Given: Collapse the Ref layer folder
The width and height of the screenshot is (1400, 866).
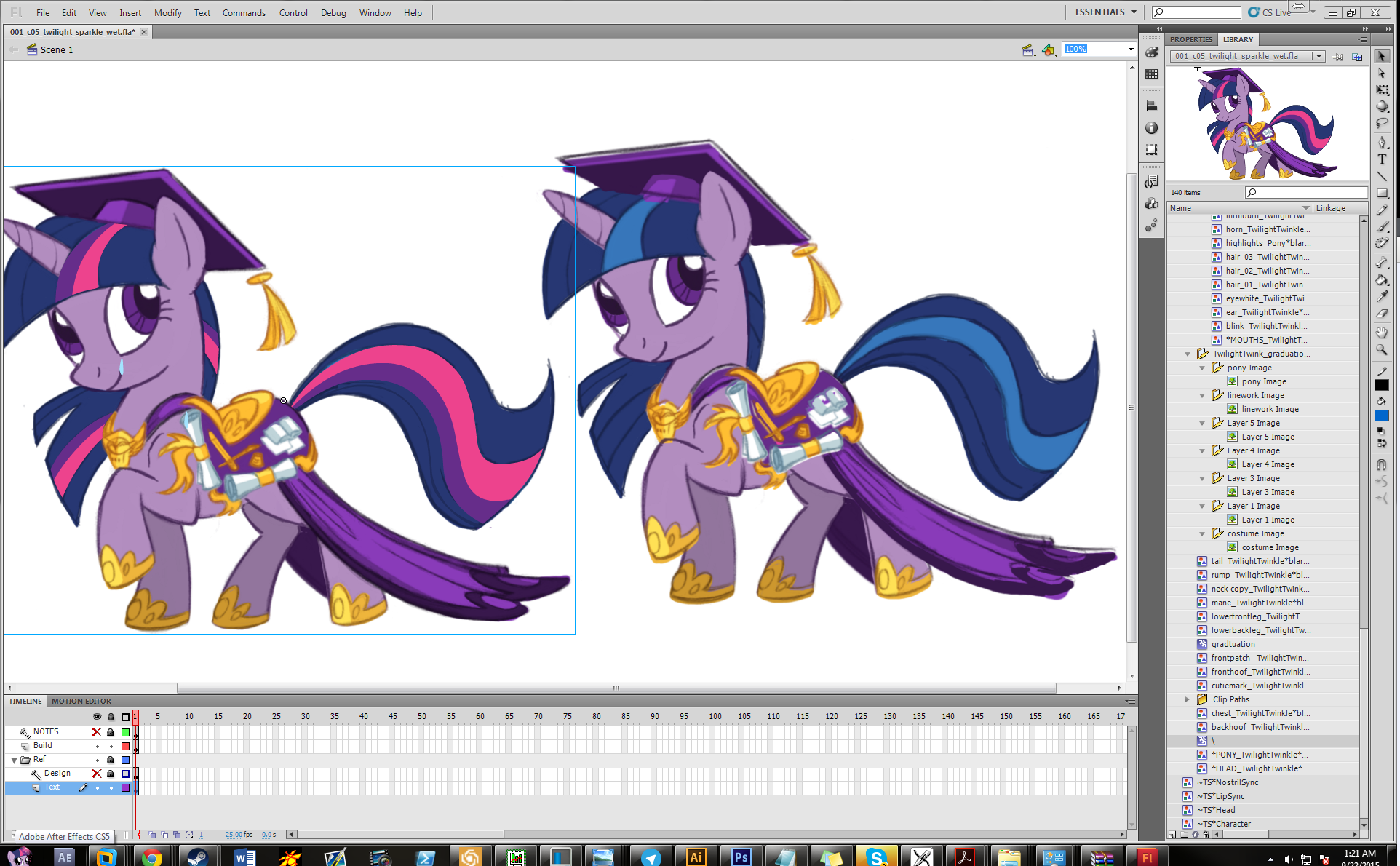Looking at the screenshot, I should (x=14, y=760).
